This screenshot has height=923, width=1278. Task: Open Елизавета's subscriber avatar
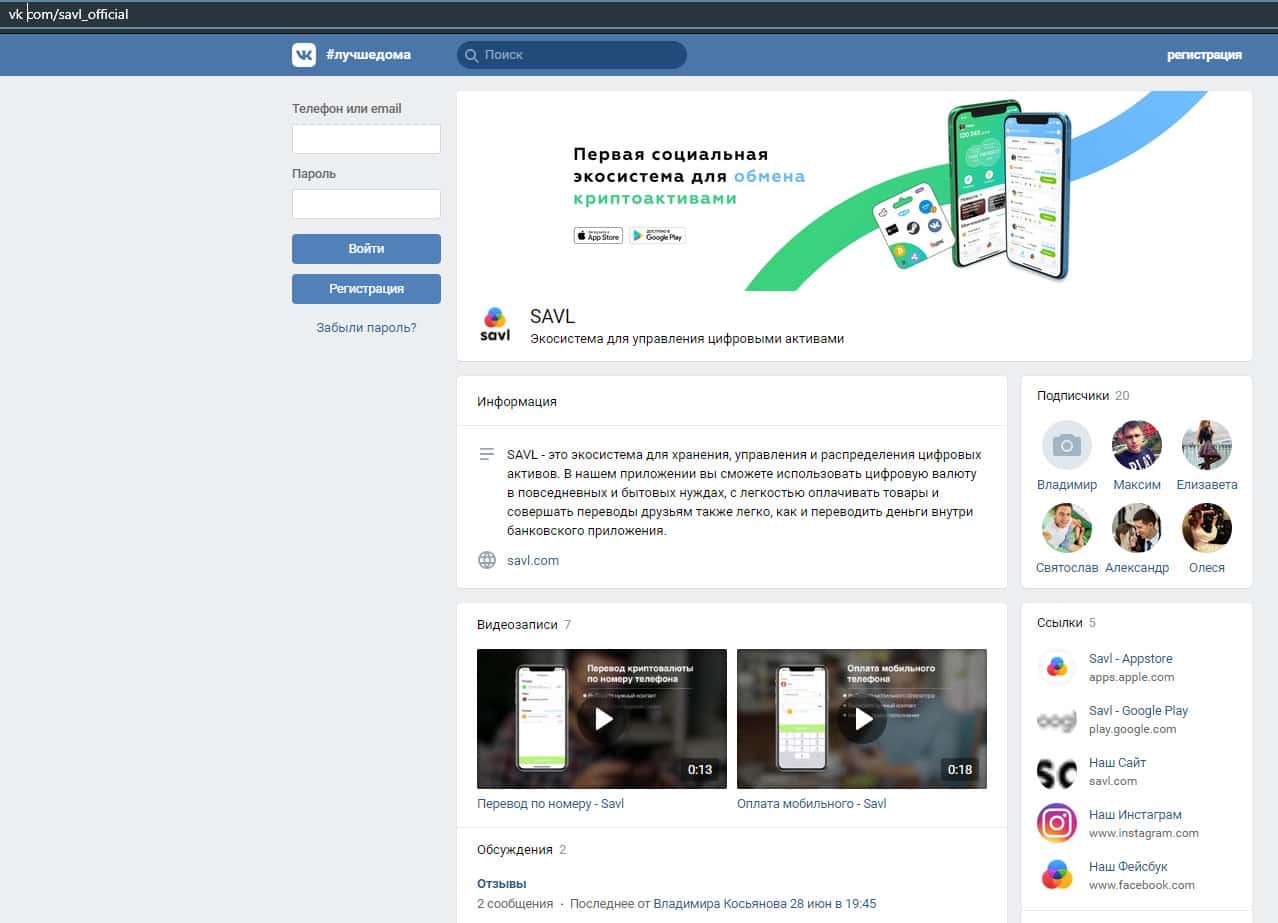click(1207, 445)
